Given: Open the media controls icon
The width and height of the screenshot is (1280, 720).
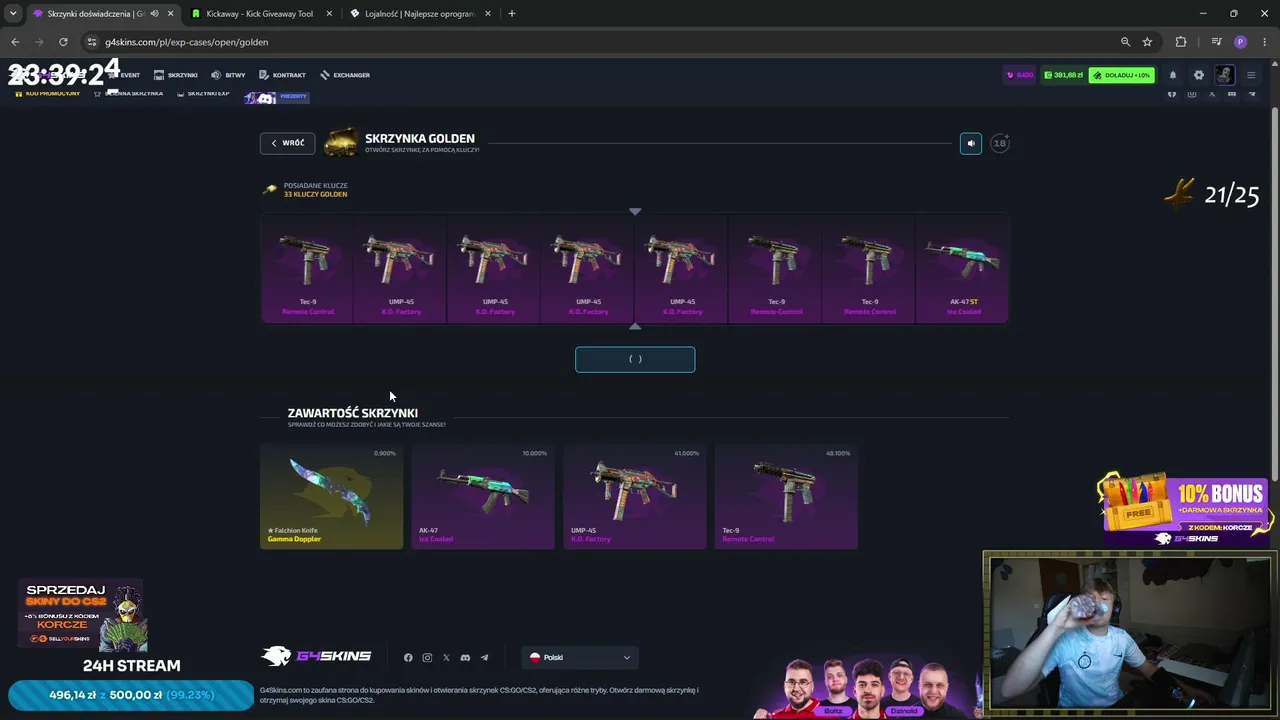Looking at the screenshot, I should click(x=1216, y=42).
